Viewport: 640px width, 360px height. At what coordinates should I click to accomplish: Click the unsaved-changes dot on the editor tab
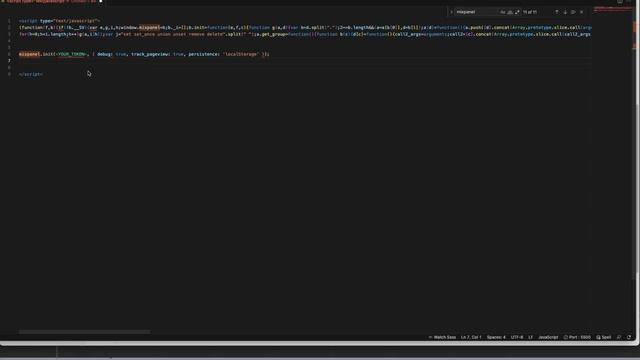coord(100,1)
